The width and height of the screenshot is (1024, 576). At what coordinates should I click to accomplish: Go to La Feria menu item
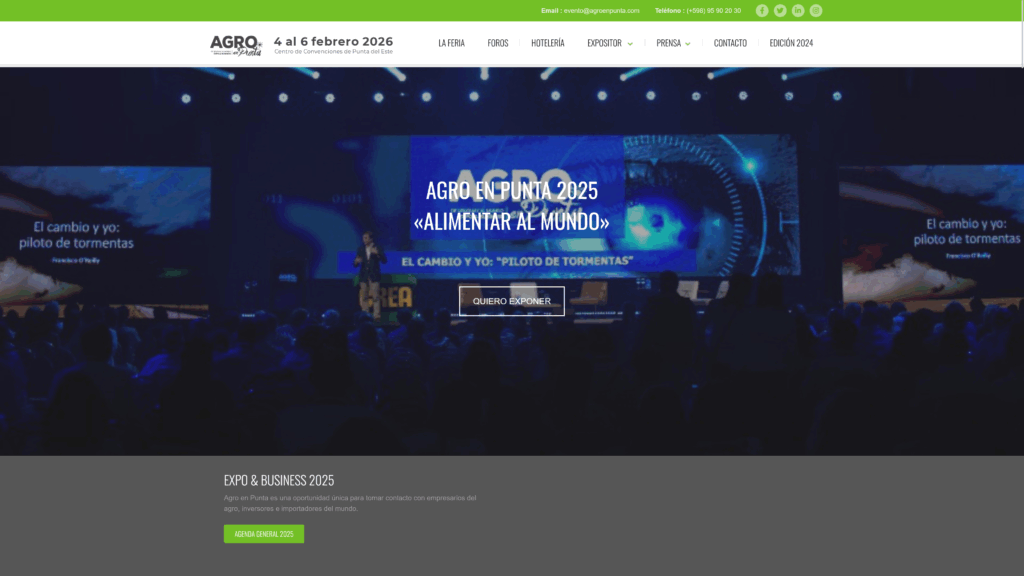point(451,43)
